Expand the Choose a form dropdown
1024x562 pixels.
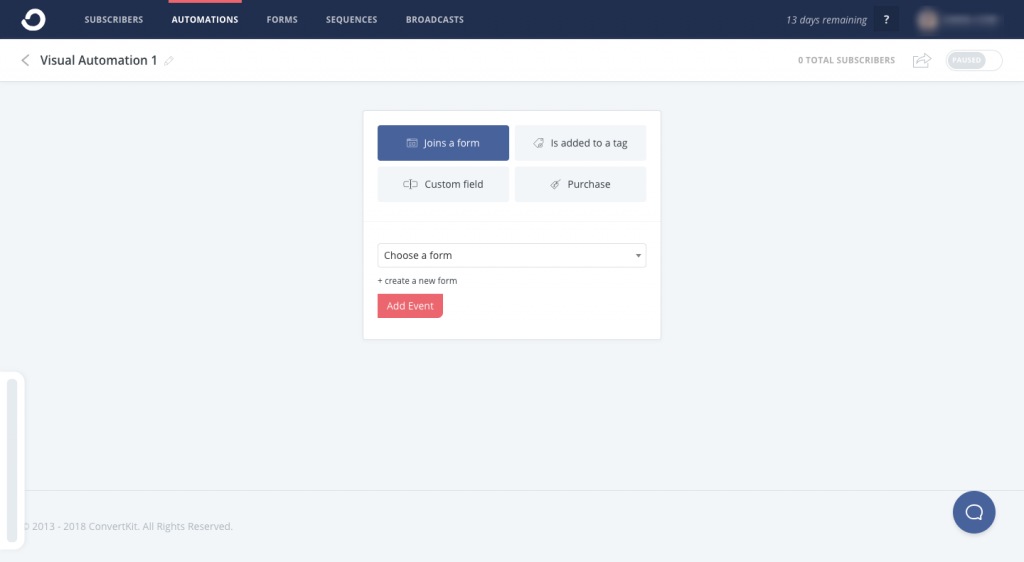(x=511, y=256)
